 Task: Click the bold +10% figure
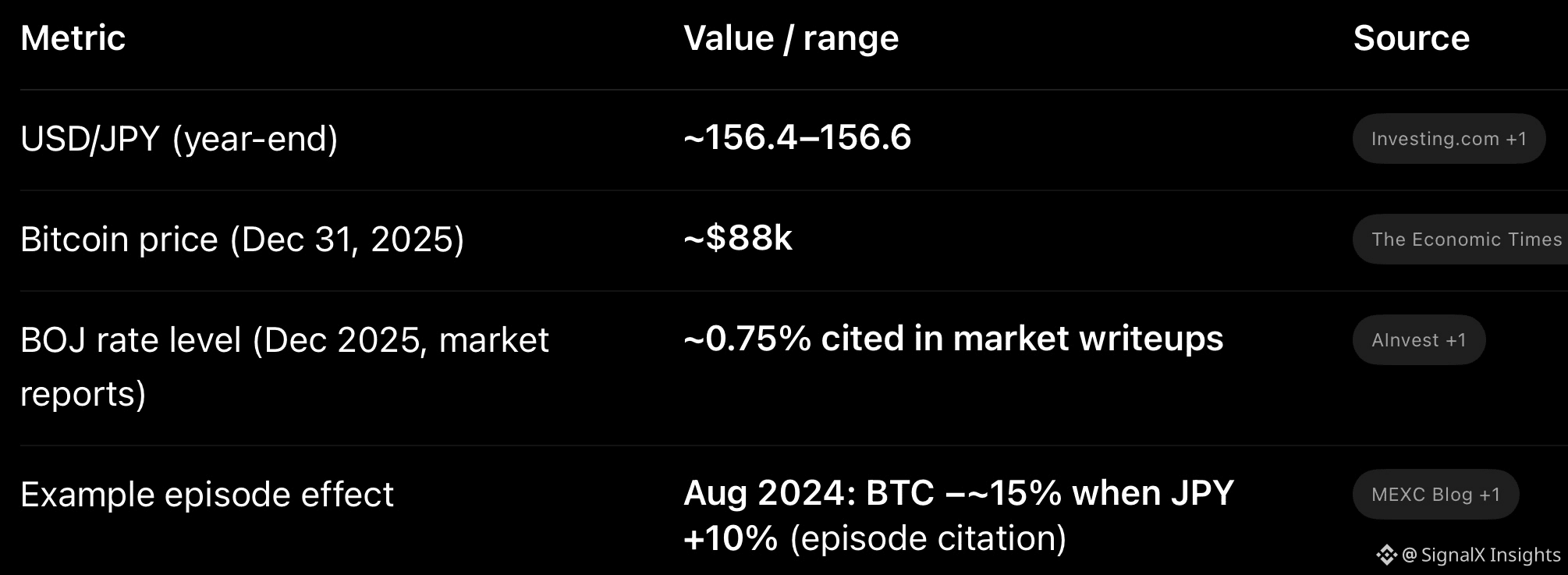[x=730, y=538]
